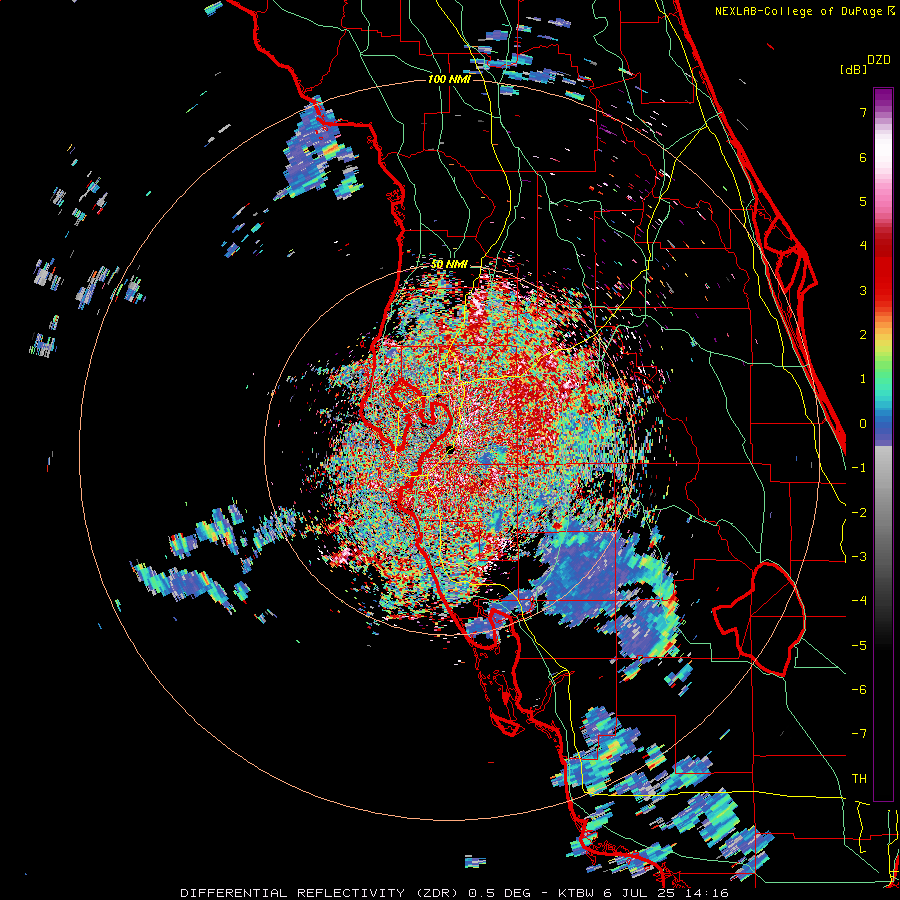The height and width of the screenshot is (900, 900).
Task: Click the -4 value on color scale
Action: tap(859, 601)
